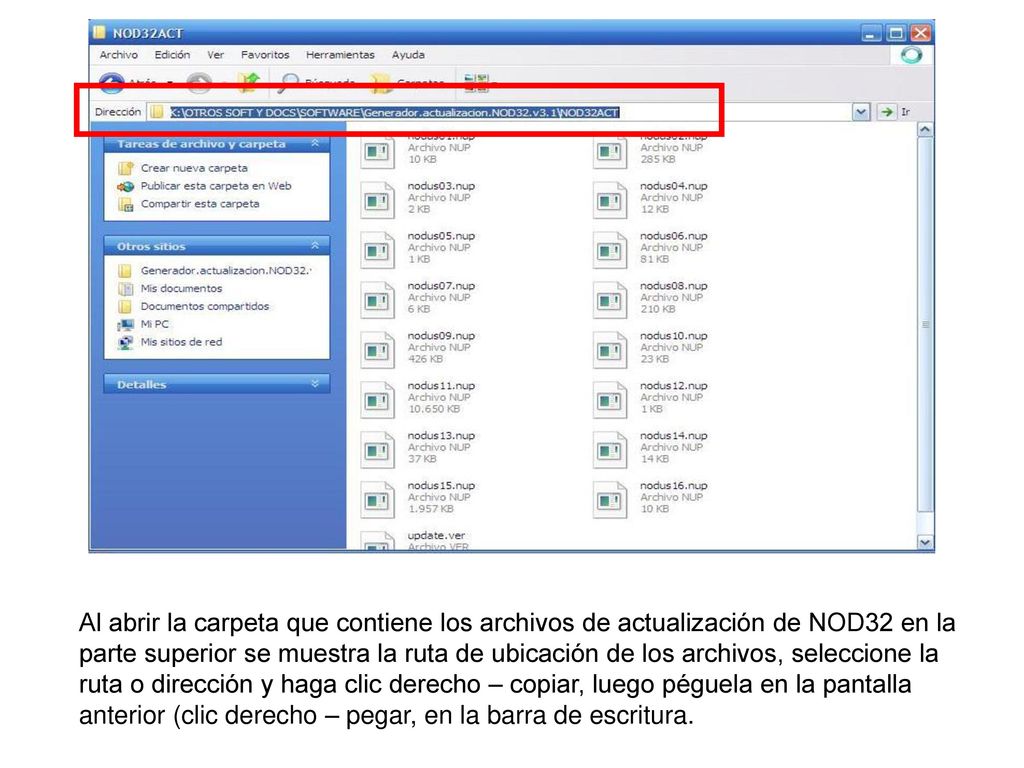Click the Windows logo throbber icon
The image size is (1024, 768).
[912, 55]
